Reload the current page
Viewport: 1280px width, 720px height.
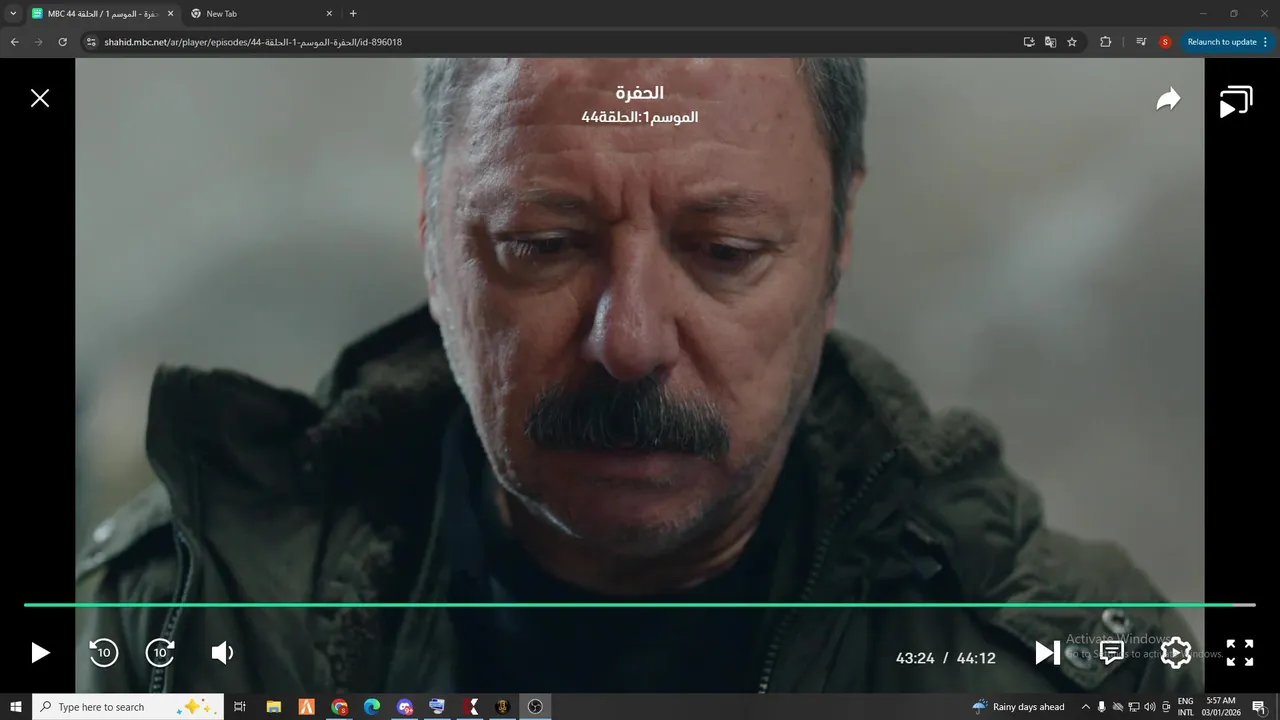(62, 42)
